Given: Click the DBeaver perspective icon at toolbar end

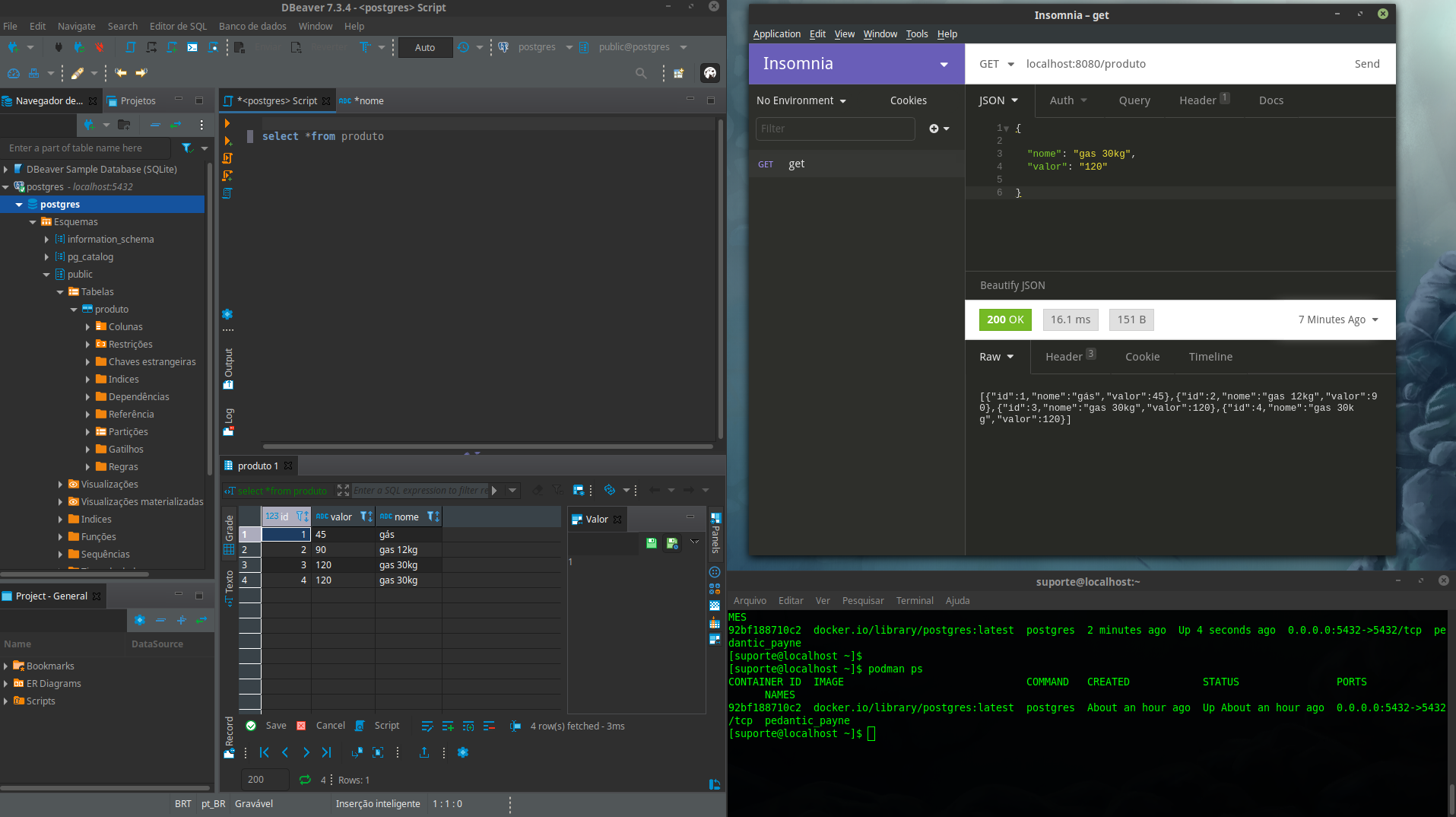Looking at the screenshot, I should click(710, 73).
